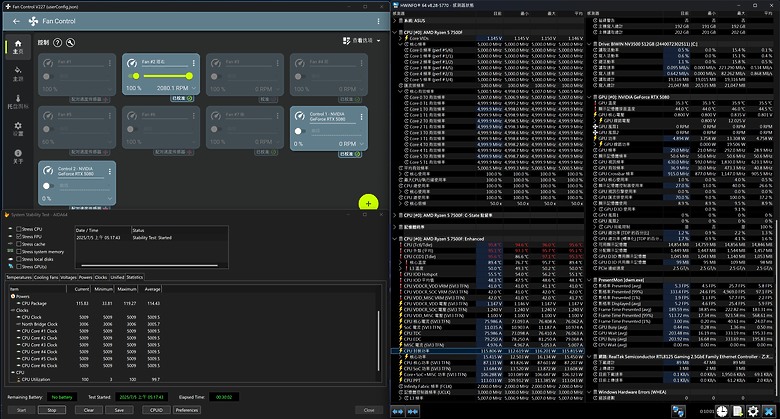Expand Control 1 NVIDIA card chevron

click(362, 144)
